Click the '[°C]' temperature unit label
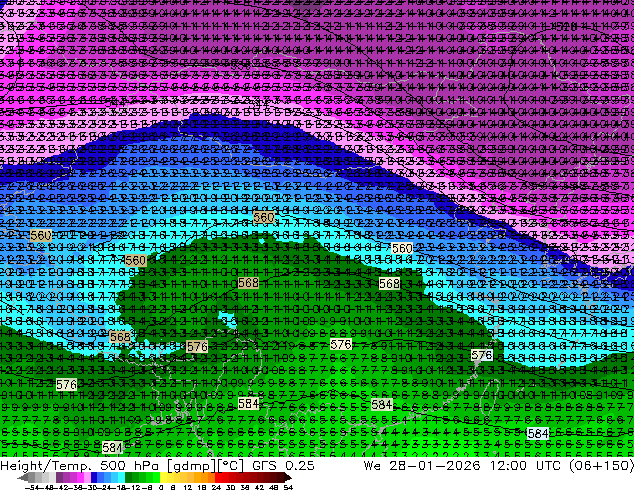Screen dimensions: 634x490 (231, 466)
